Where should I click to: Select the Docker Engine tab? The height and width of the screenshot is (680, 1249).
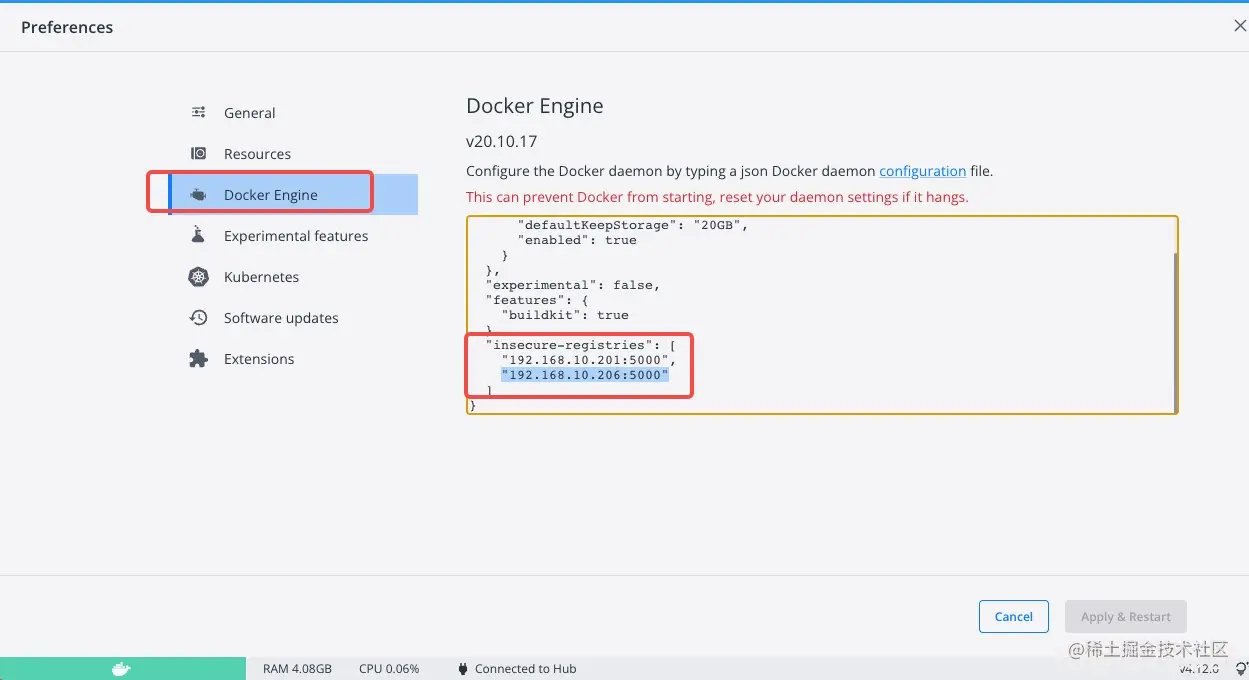pos(293,195)
